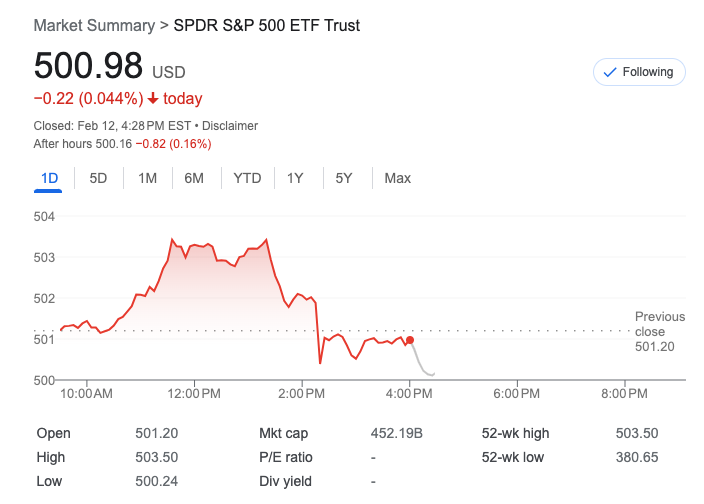Select the Max range tab

[397, 178]
